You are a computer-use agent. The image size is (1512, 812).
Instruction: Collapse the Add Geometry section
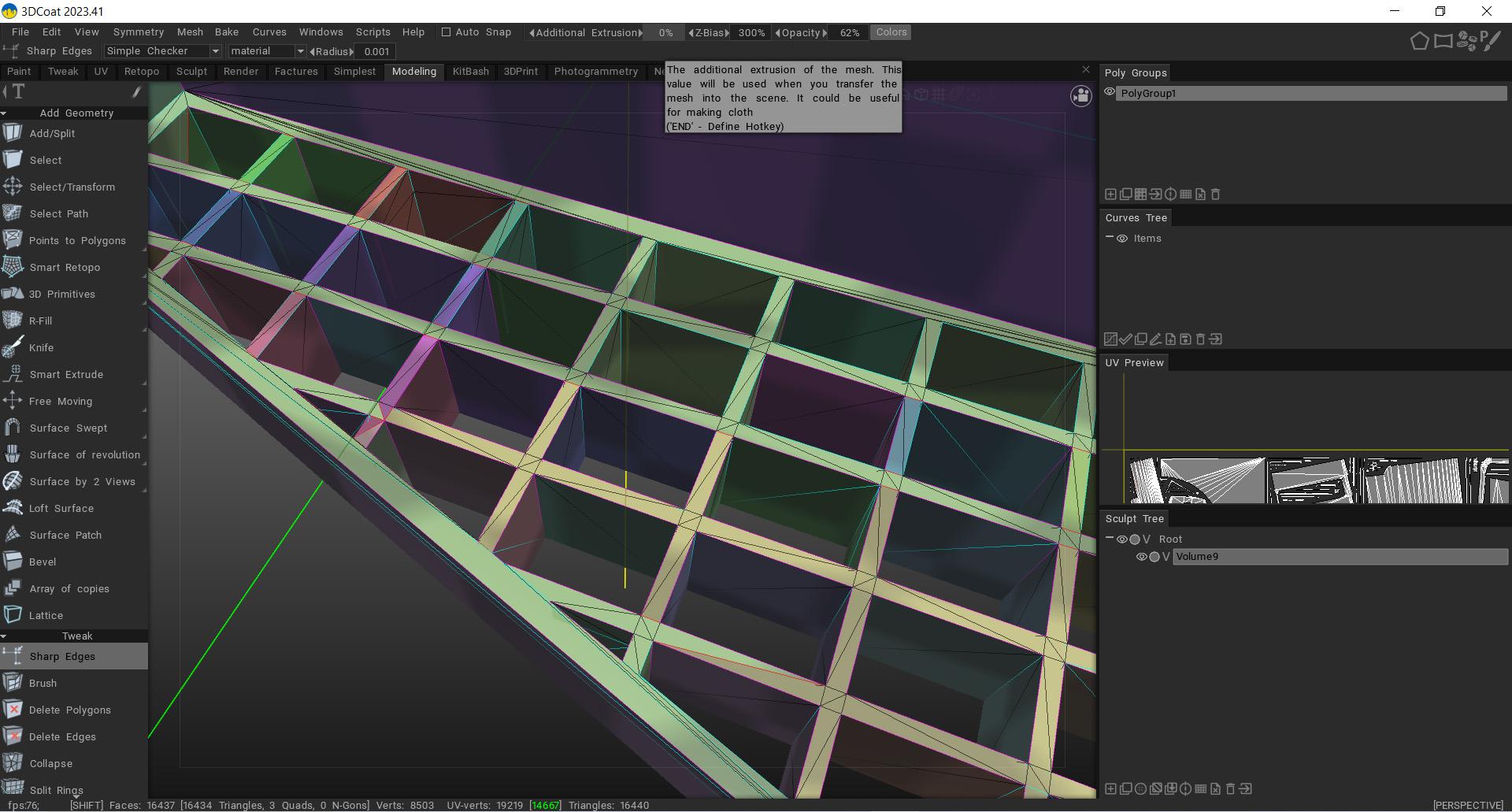[x=5, y=113]
